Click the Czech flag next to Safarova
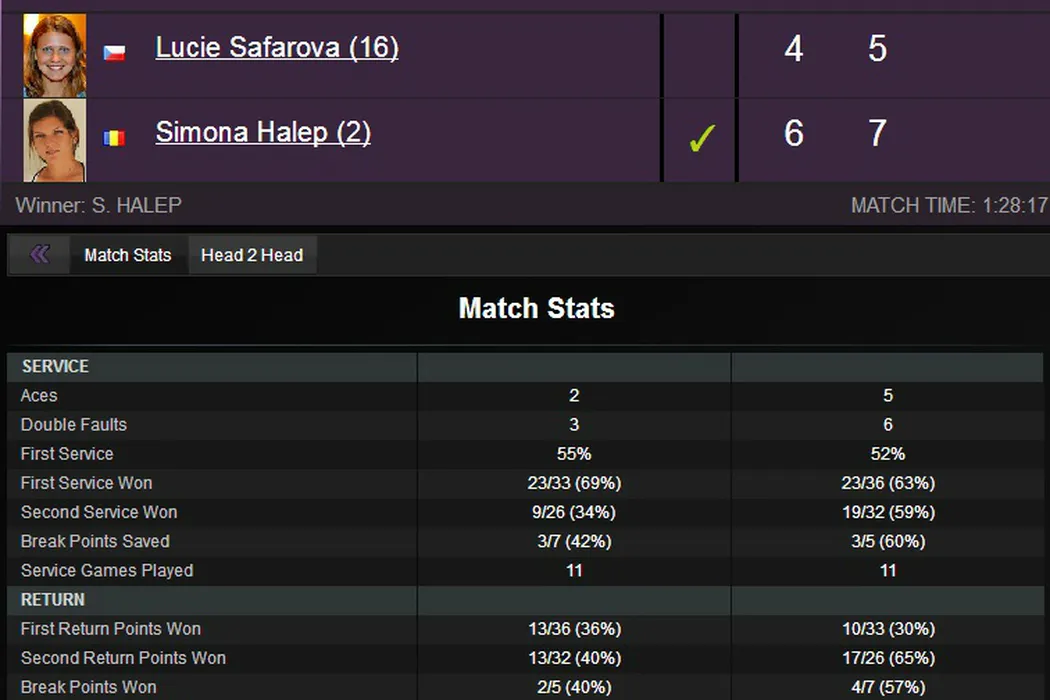Image resolution: width=1050 pixels, height=700 pixels. click(114, 53)
